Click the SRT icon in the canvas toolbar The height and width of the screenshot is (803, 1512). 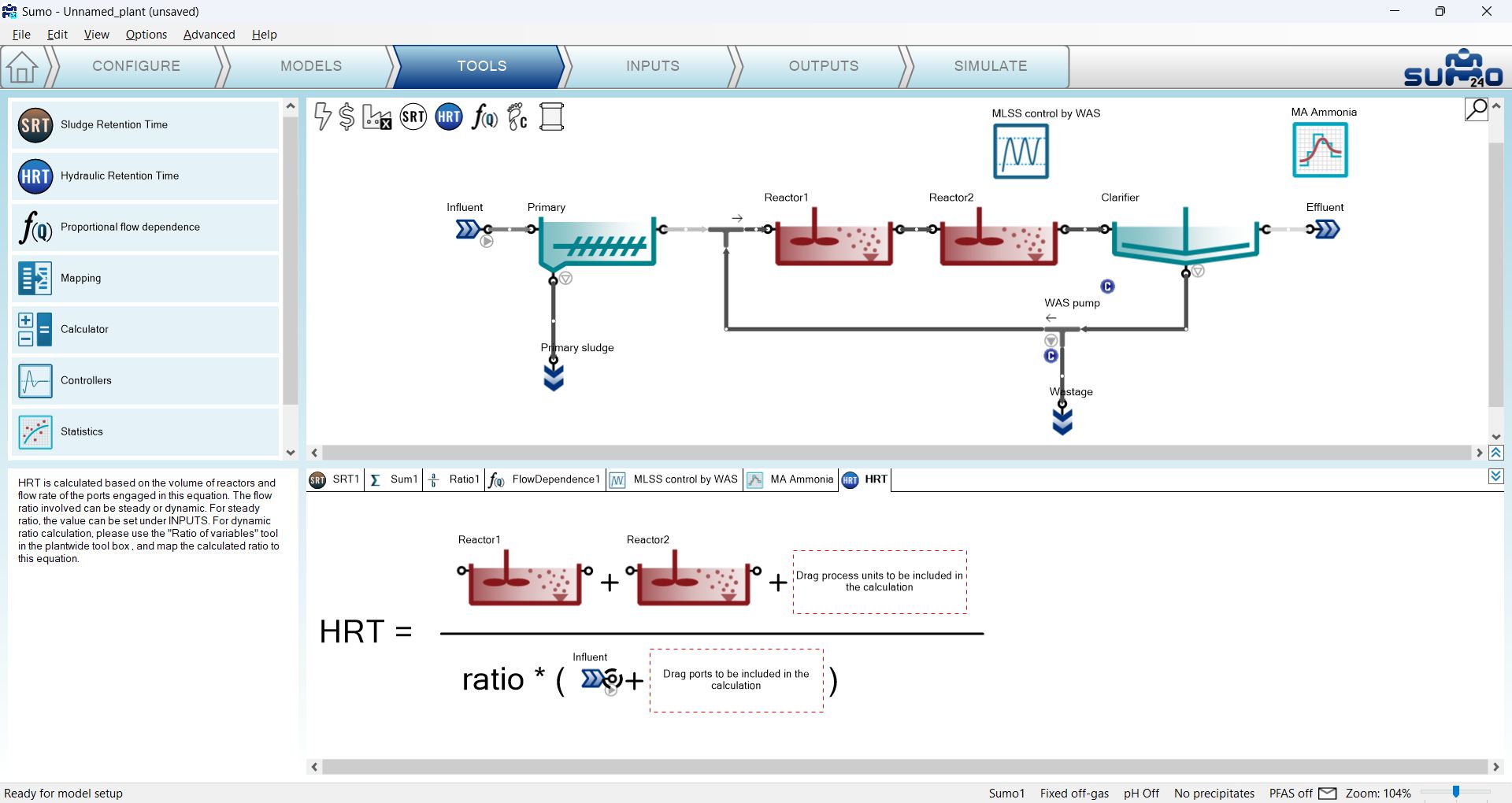point(413,117)
